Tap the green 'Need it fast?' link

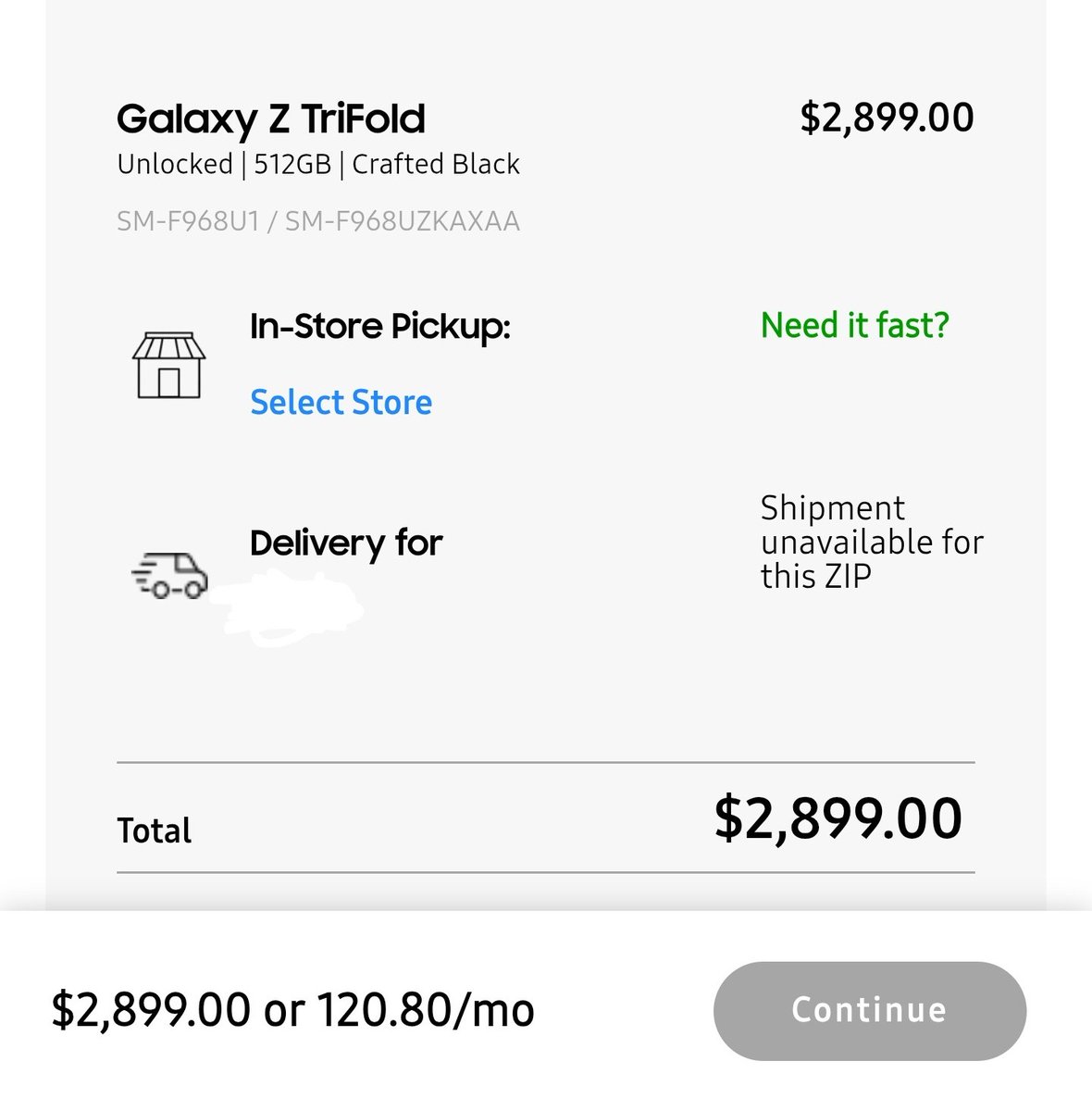coord(854,326)
